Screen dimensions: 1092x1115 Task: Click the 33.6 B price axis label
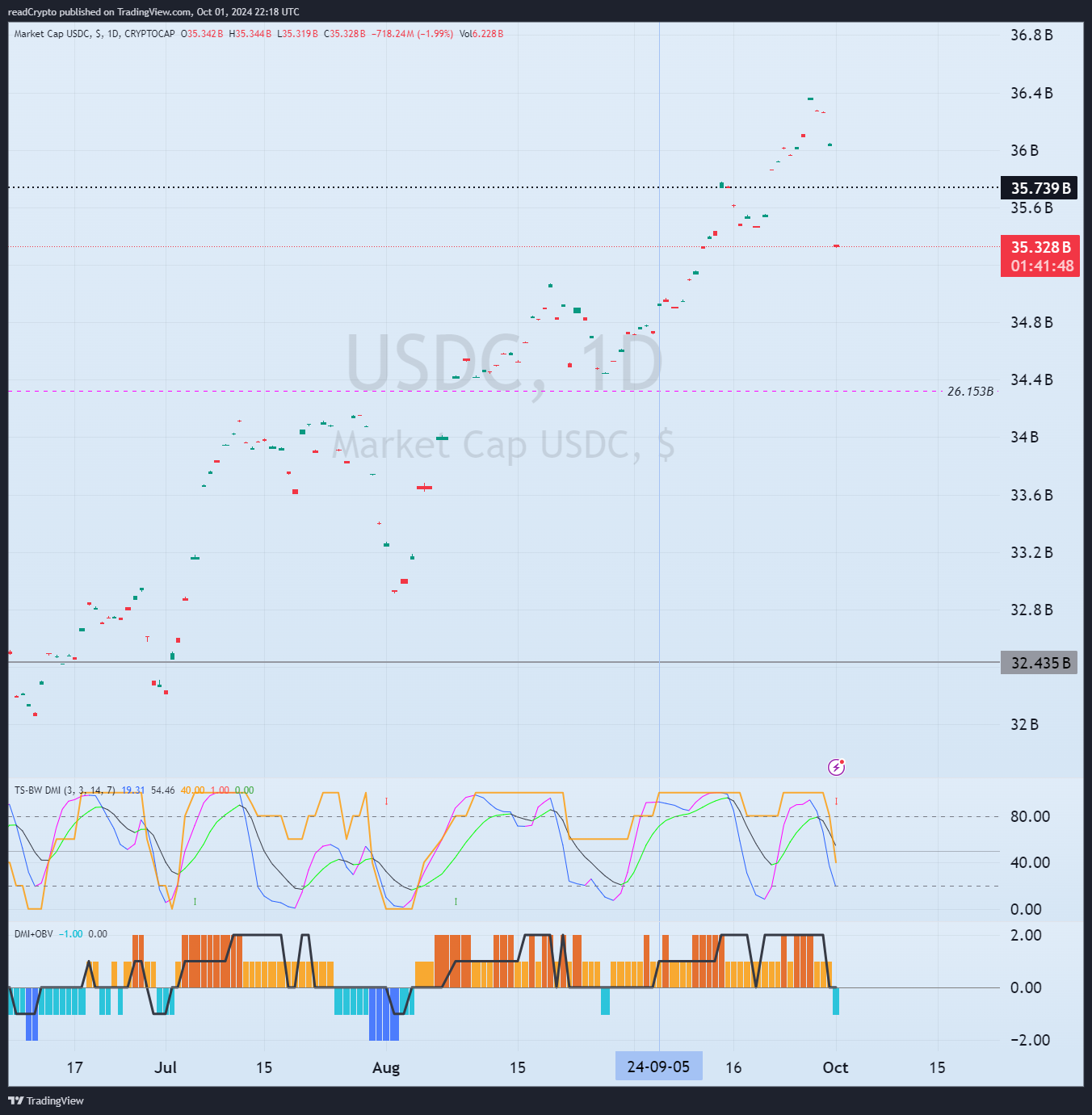(1031, 495)
